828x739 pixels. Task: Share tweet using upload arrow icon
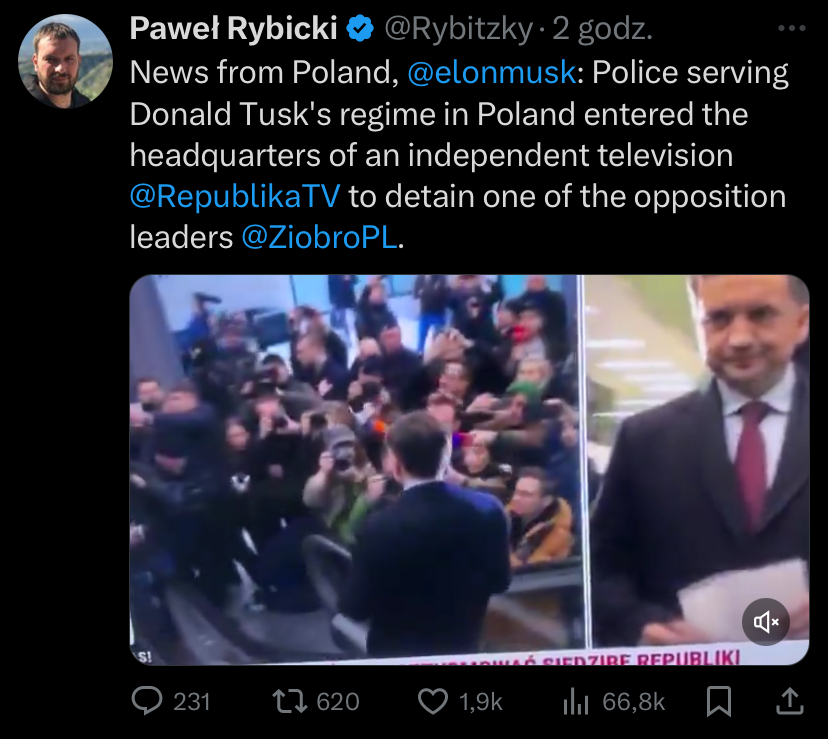click(x=789, y=701)
